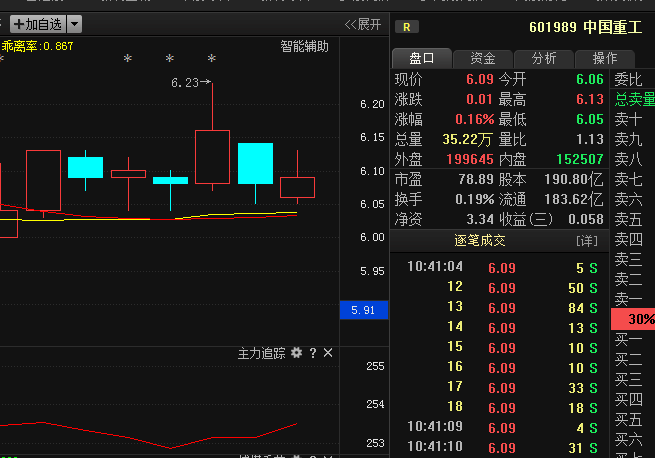Click the 流通 value 183.62亿
655x458 pixels.
[x=574, y=199]
